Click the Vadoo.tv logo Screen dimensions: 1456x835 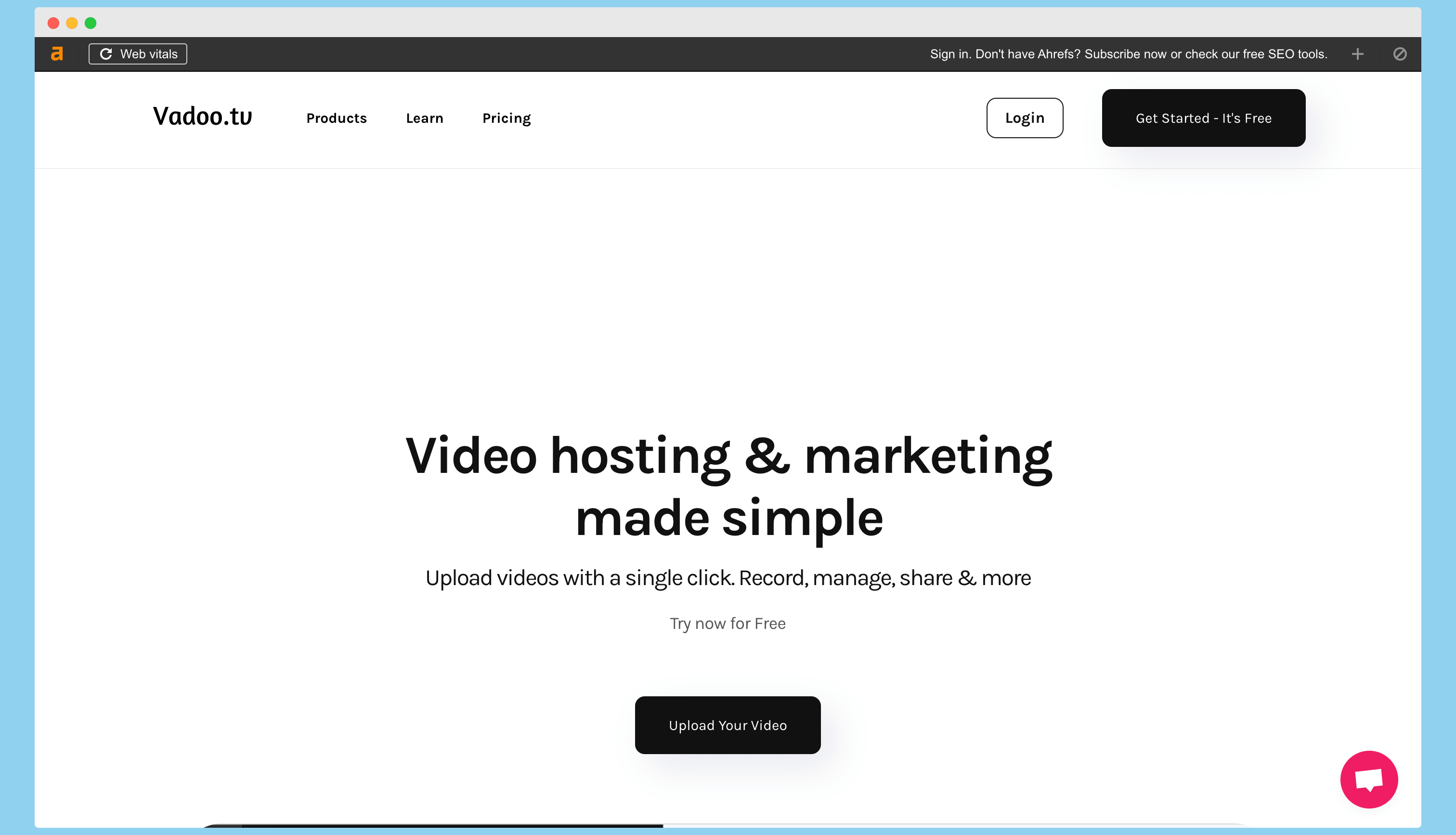202,117
